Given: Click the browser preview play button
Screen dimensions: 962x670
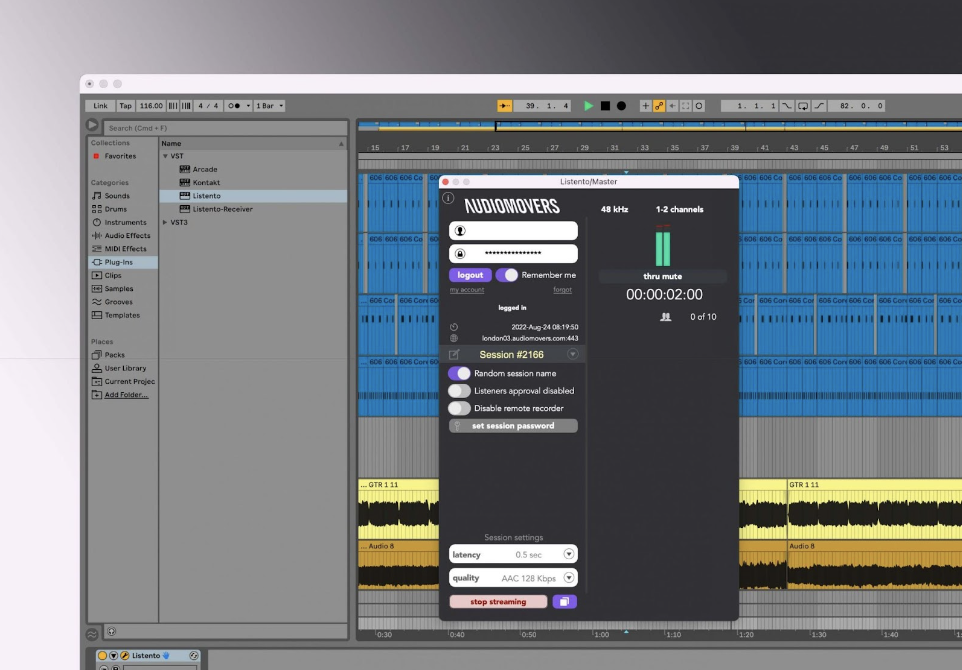Looking at the screenshot, I should coord(92,125).
